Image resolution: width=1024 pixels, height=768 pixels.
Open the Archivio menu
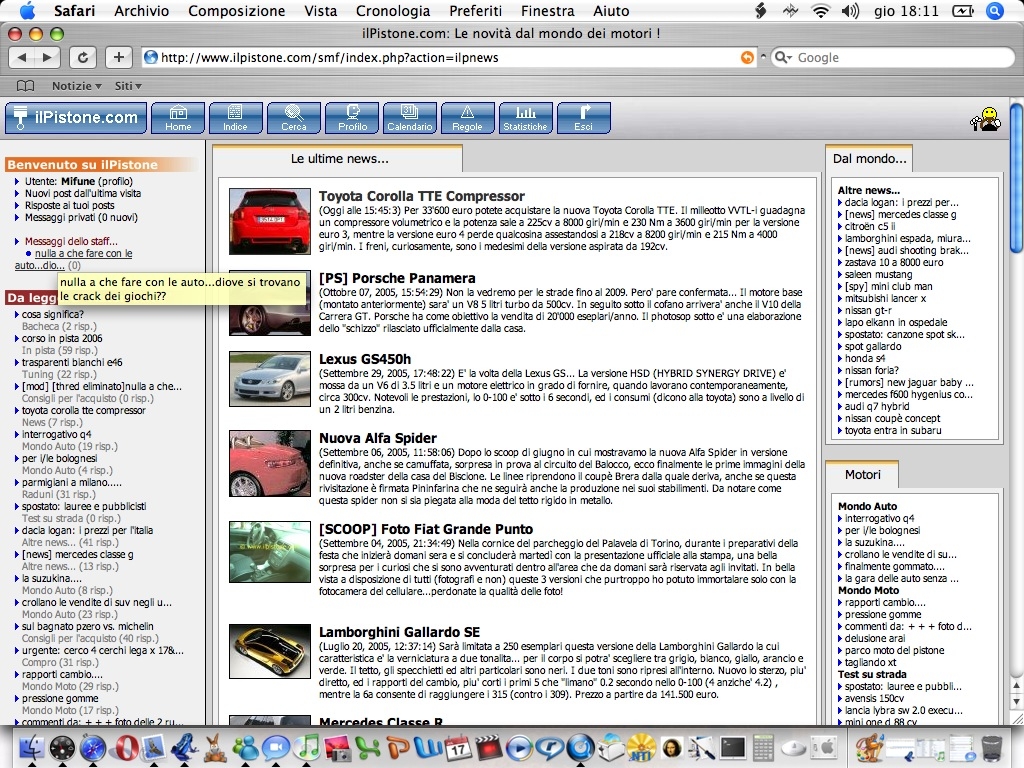pos(141,11)
